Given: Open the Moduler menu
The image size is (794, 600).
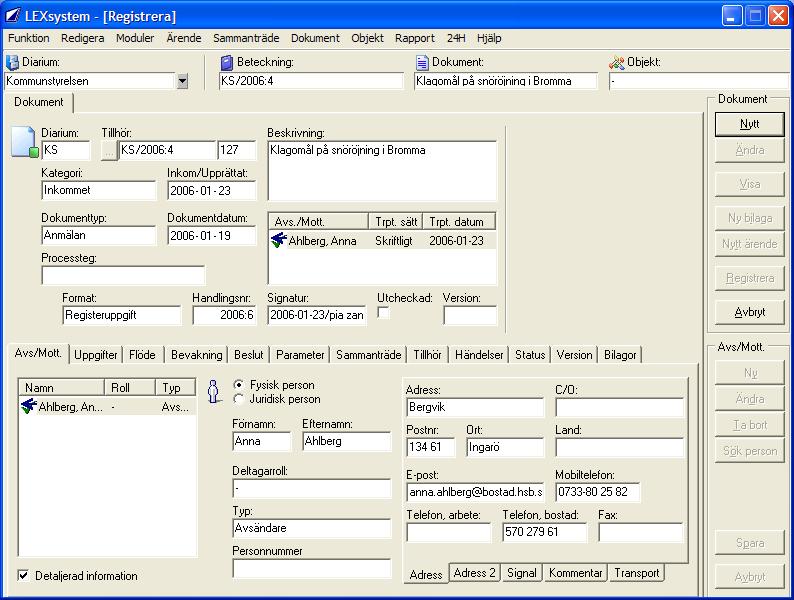Looking at the screenshot, I should pos(135,38).
